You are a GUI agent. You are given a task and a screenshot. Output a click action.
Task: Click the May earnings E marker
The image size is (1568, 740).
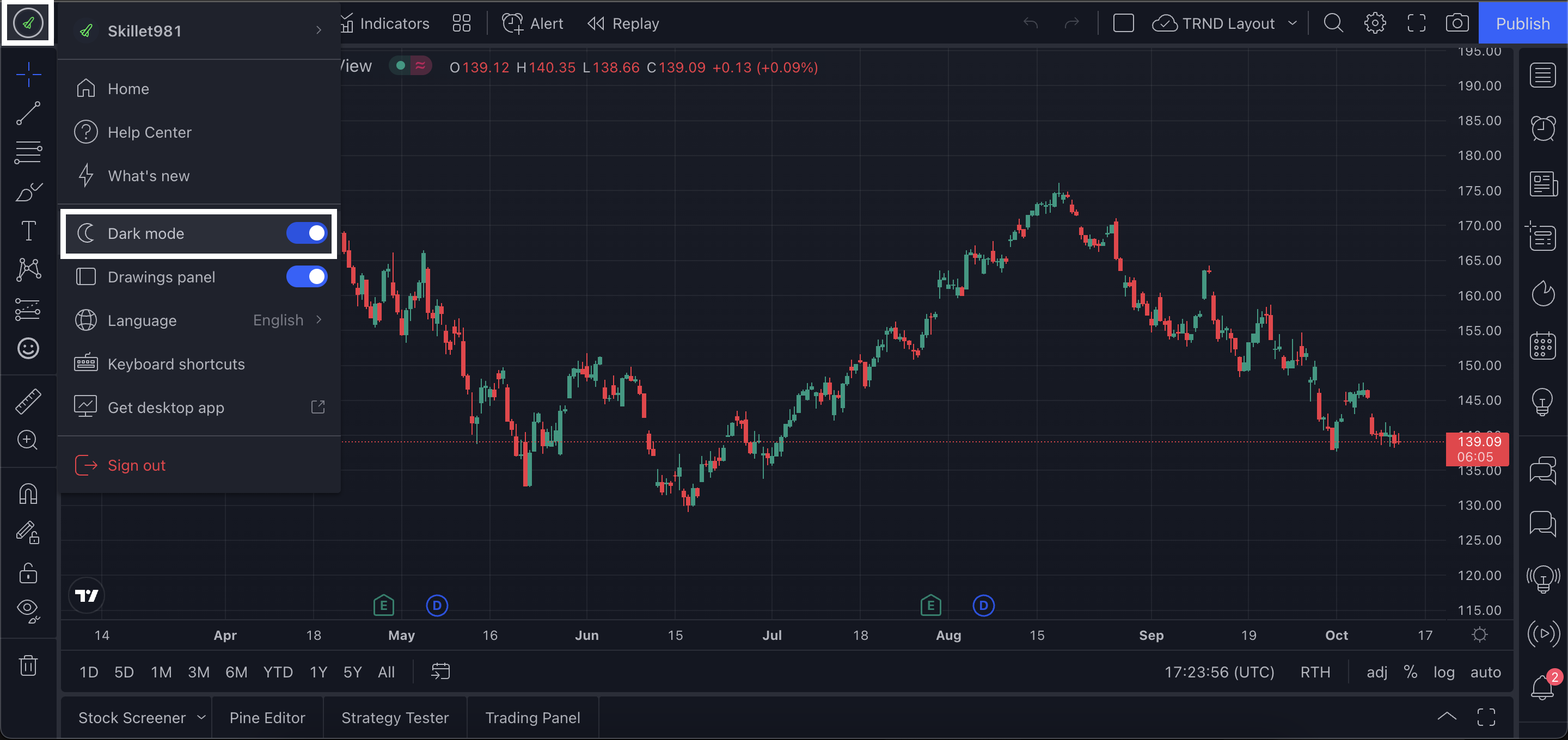pos(383,606)
